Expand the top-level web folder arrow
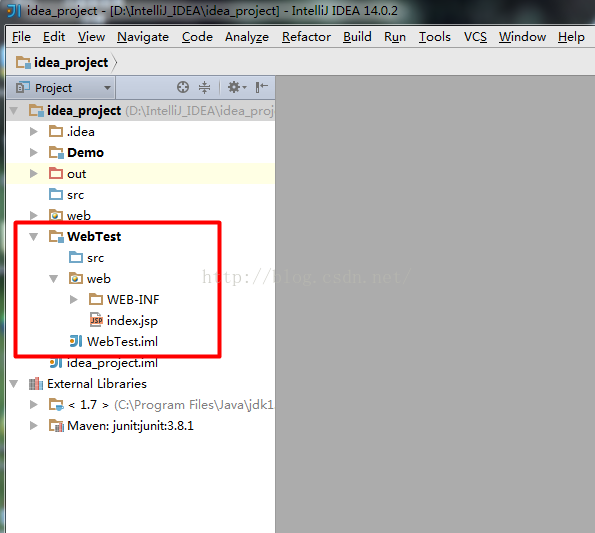The width and height of the screenshot is (595, 533). tap(34, 215)
